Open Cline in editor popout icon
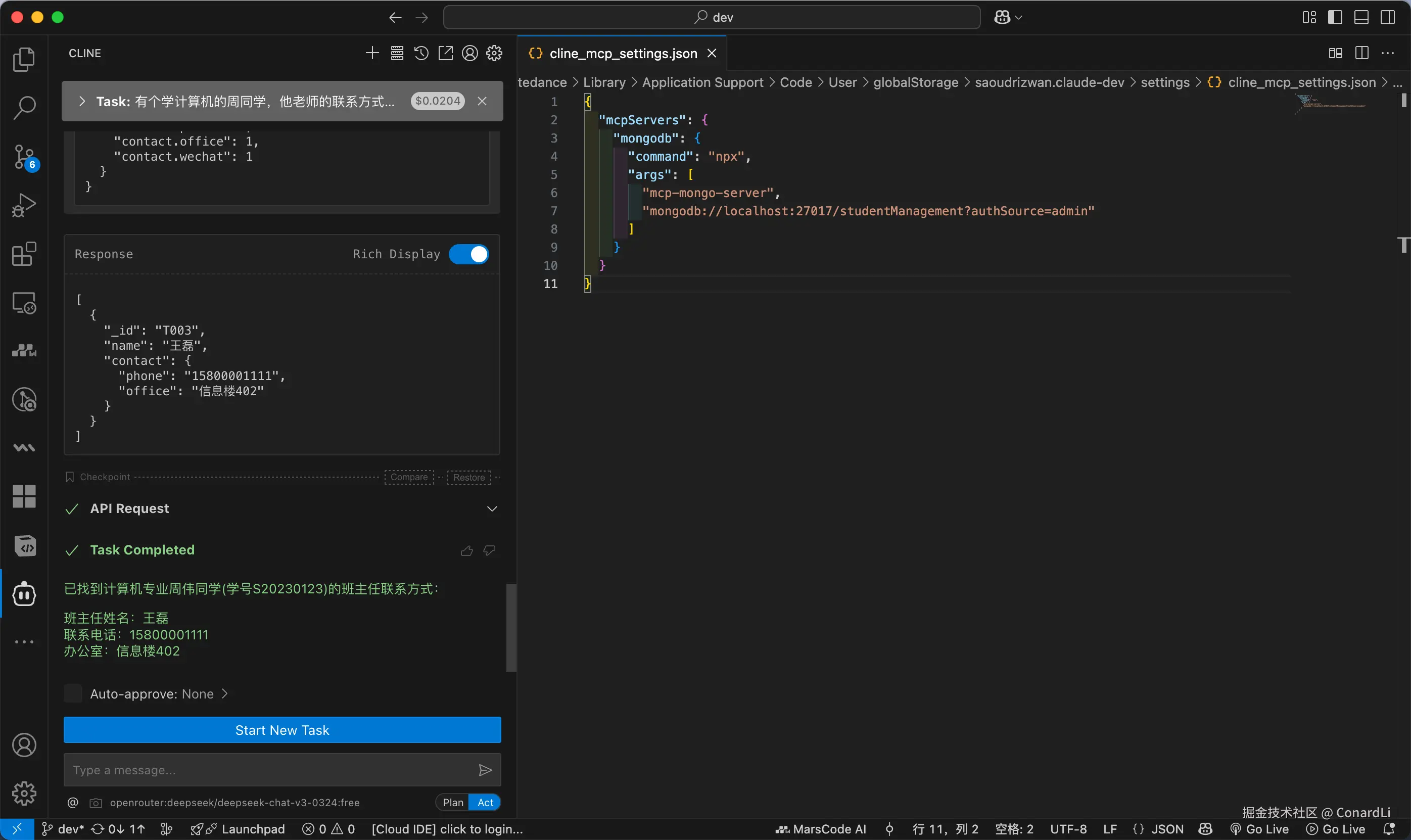The image size is (1411, 840). click(445, 53)
